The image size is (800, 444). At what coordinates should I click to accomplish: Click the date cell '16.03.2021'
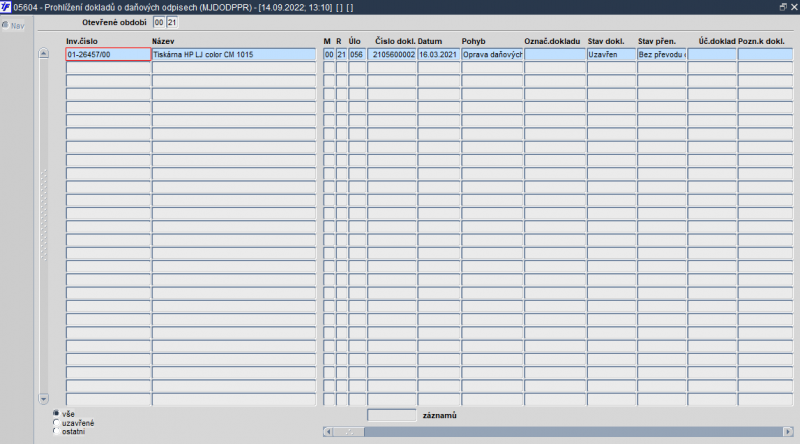click(x=438, y=54)
